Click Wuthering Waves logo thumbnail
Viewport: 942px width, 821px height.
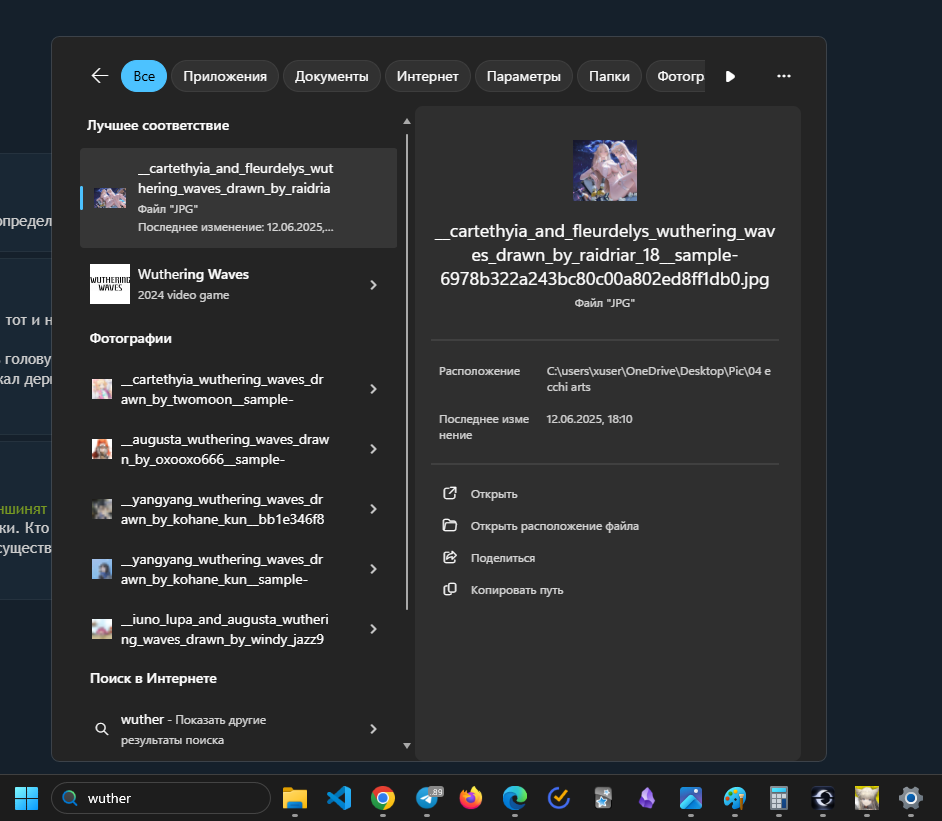pyautogui.click(x=110, y=284)
